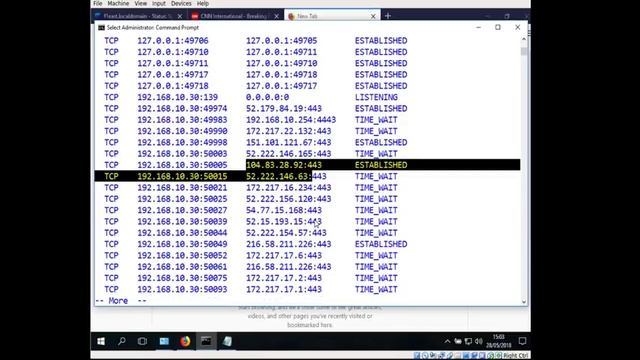The height and width of the screenshot is (360, 640).
Task: Click foreign address 52.222.154.57:443
Action: point(286,233)
